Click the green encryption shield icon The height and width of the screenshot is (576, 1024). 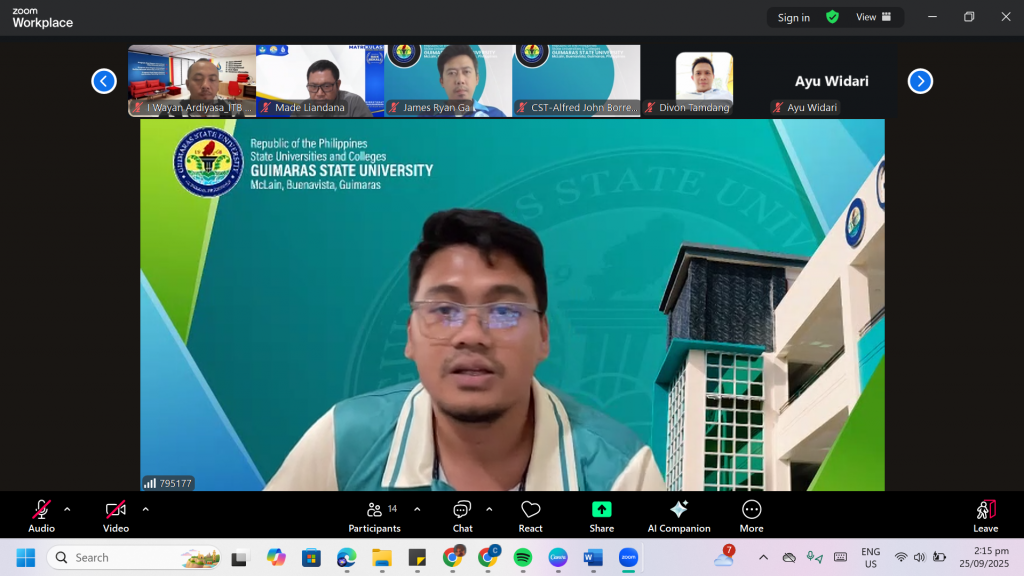pos(832,17)
